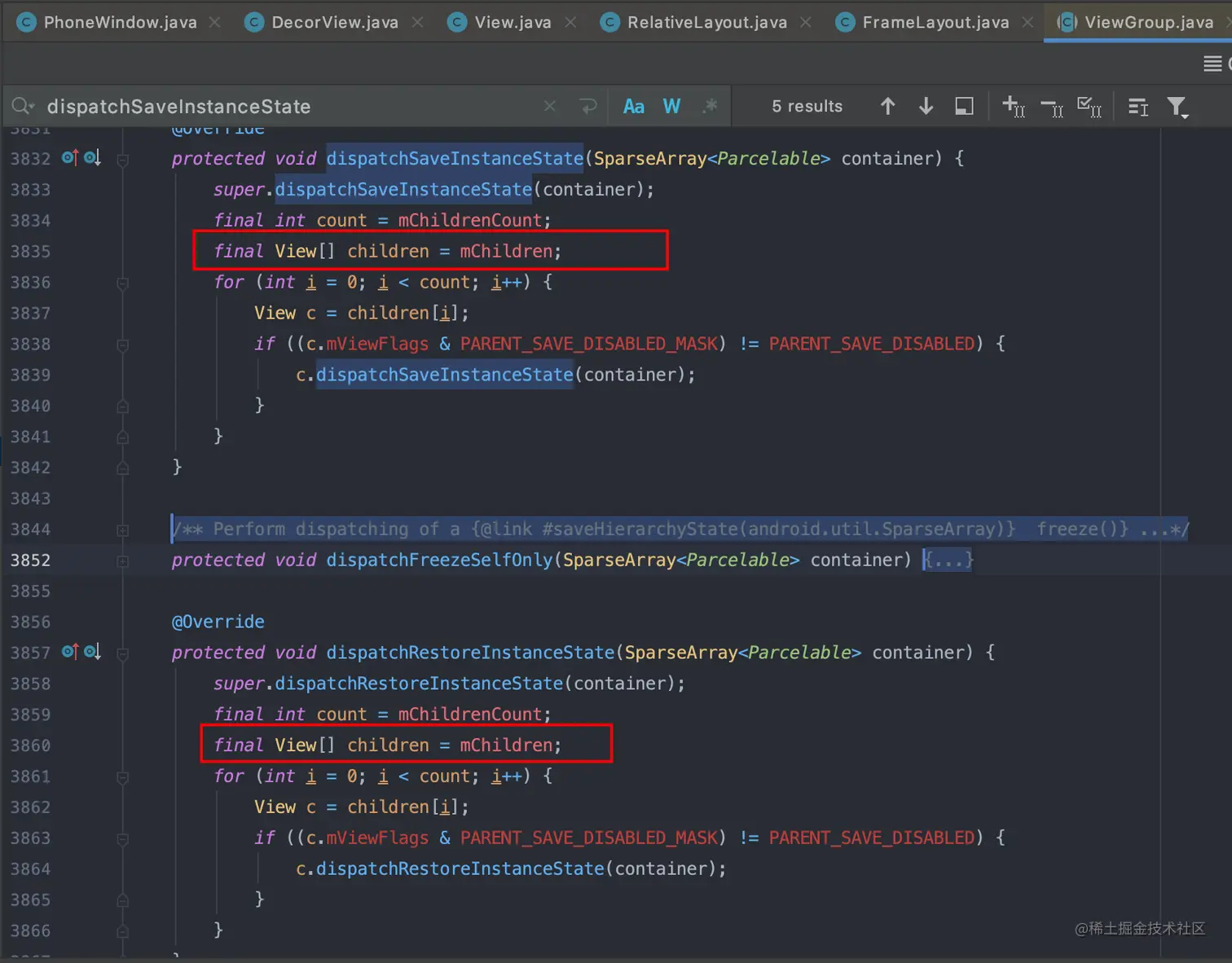This screenshot has height=963, width=1232.
Task: Toggle Match Case (Aa) option
Action: click(633, 106)
